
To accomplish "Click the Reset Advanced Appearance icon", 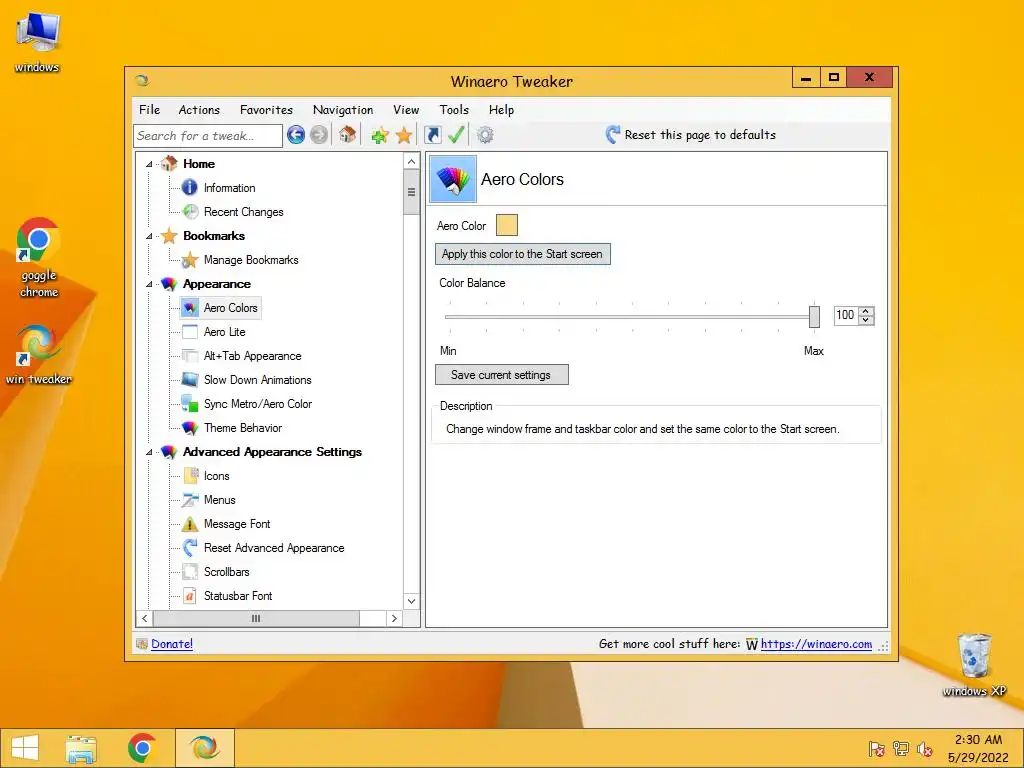I will (190, 548).
